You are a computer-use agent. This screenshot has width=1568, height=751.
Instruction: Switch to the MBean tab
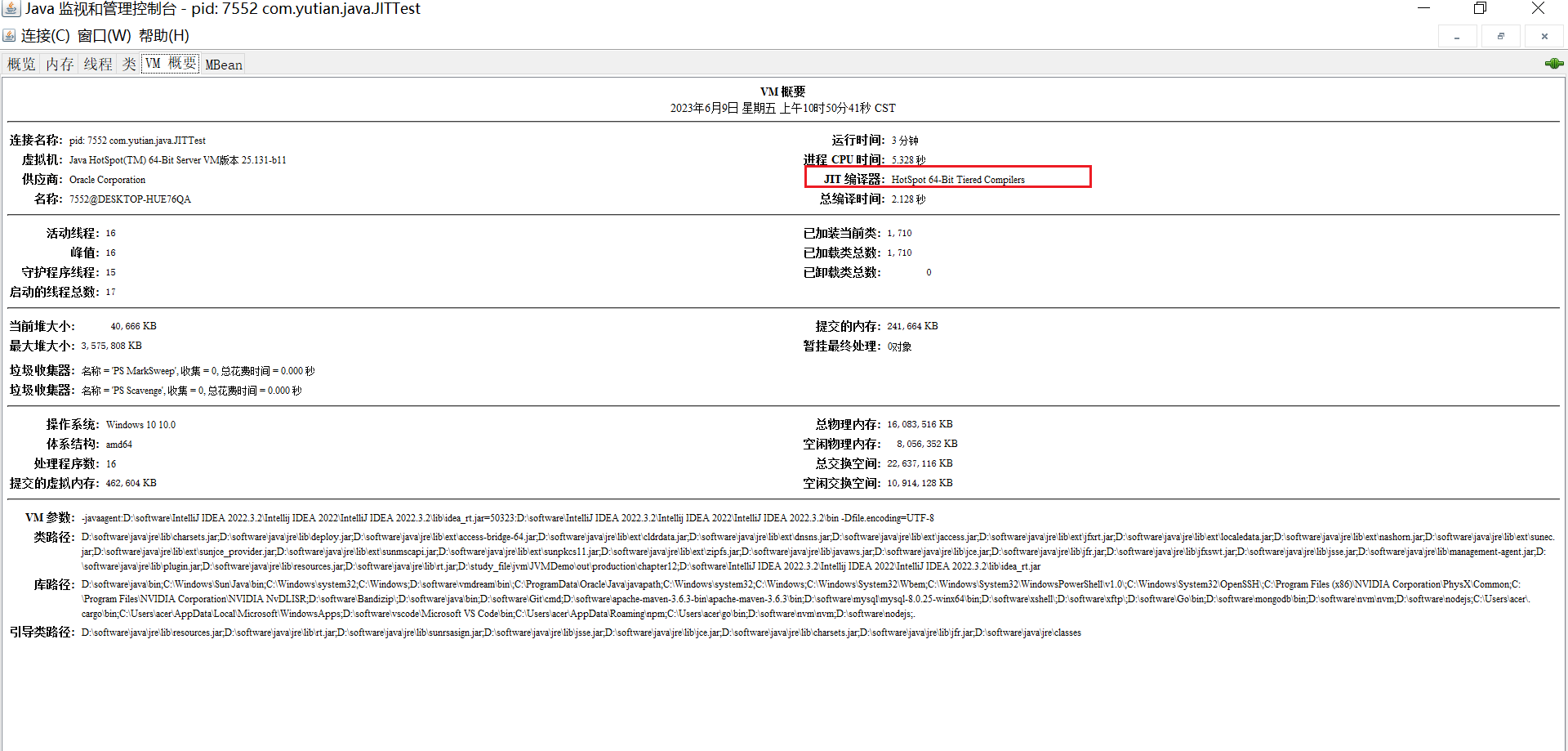[223, 65]
